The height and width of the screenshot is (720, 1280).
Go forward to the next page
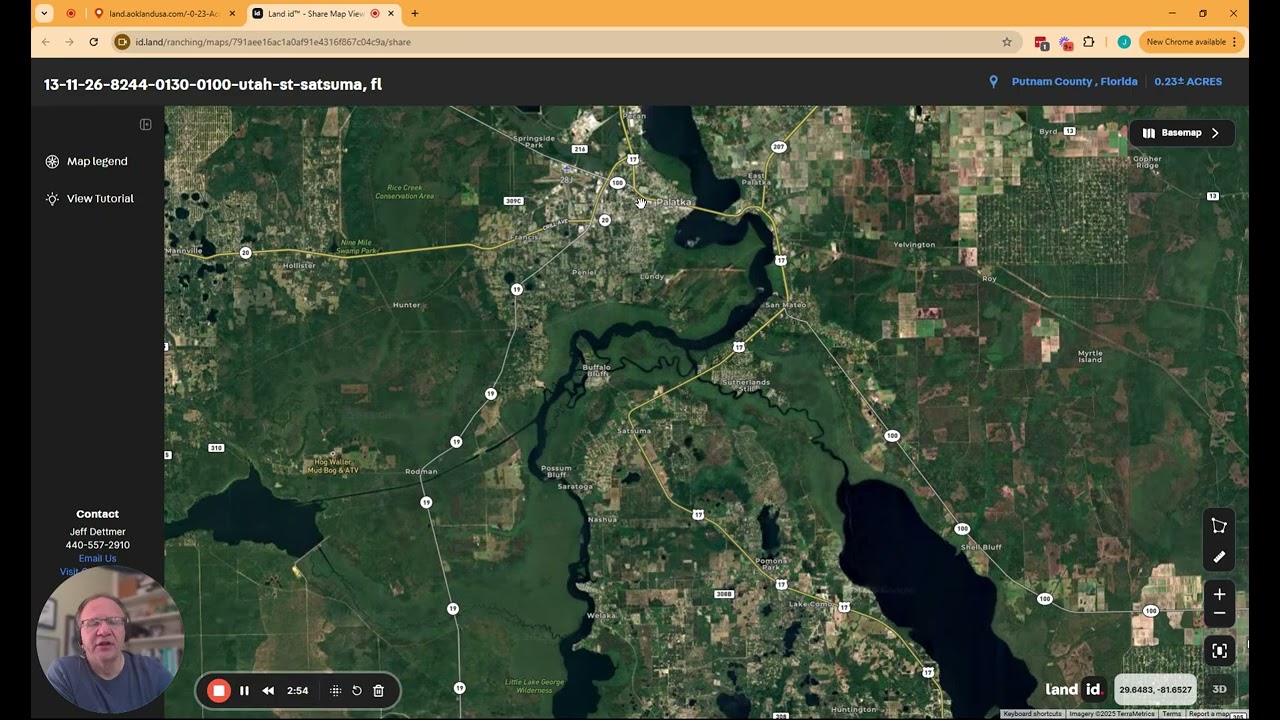(69, 42)
